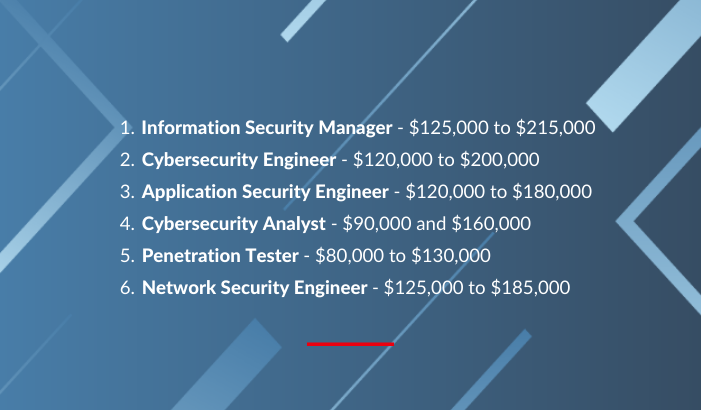Select the Network Security Engineer title

tap(254, 287)
